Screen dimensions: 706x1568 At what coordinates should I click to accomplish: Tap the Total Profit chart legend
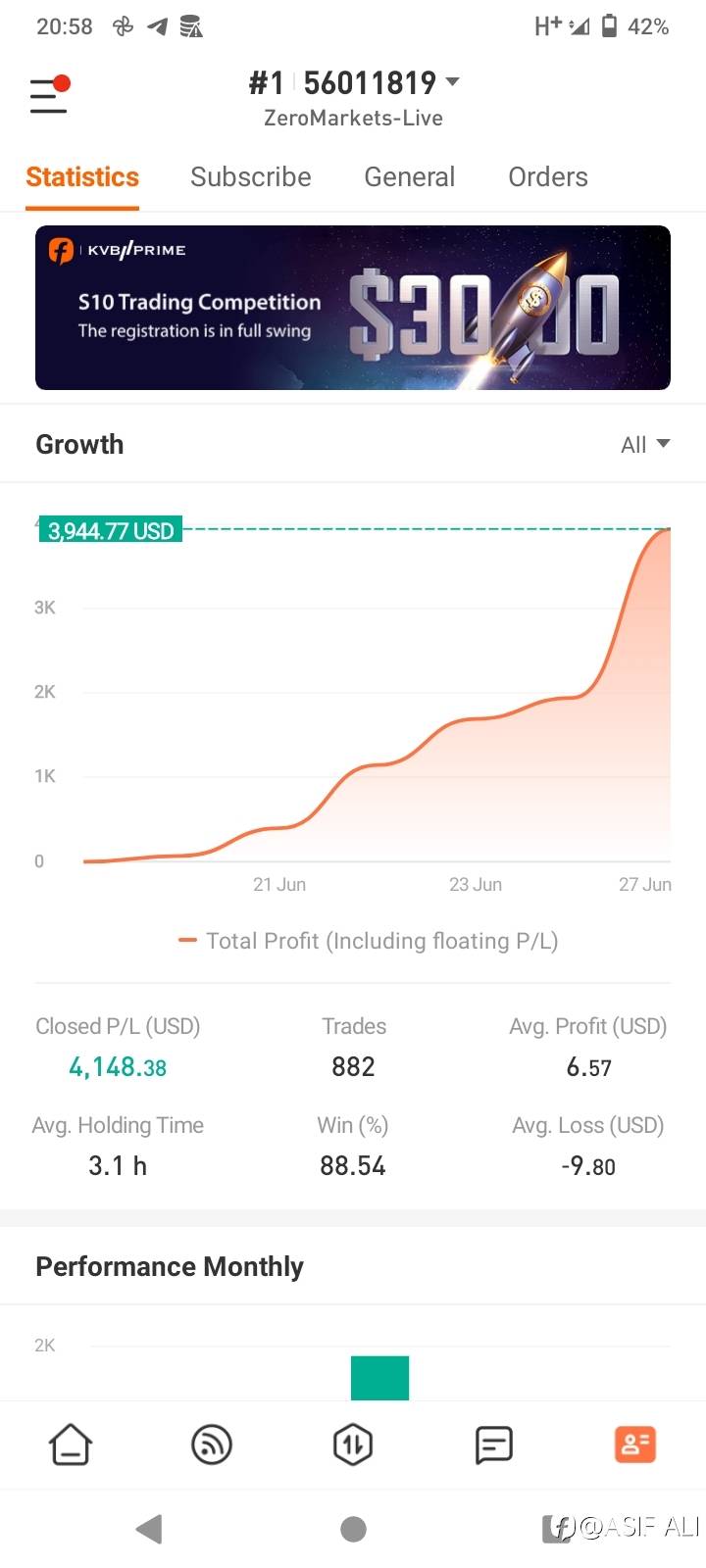pos(369,941)
